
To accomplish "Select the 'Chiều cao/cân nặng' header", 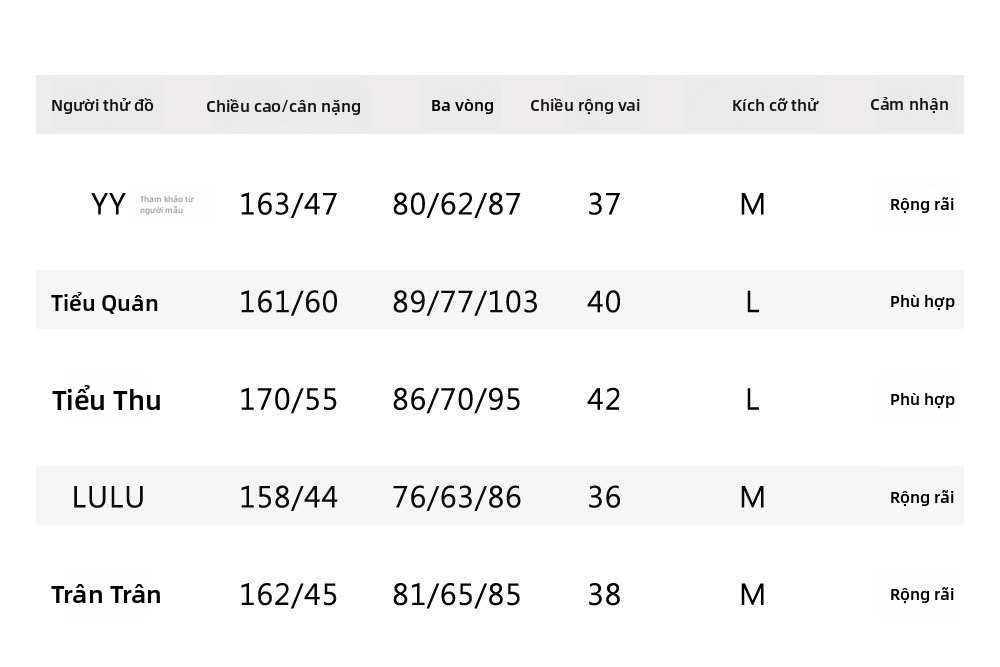I will pyautogui.click(x=283, y=106).
